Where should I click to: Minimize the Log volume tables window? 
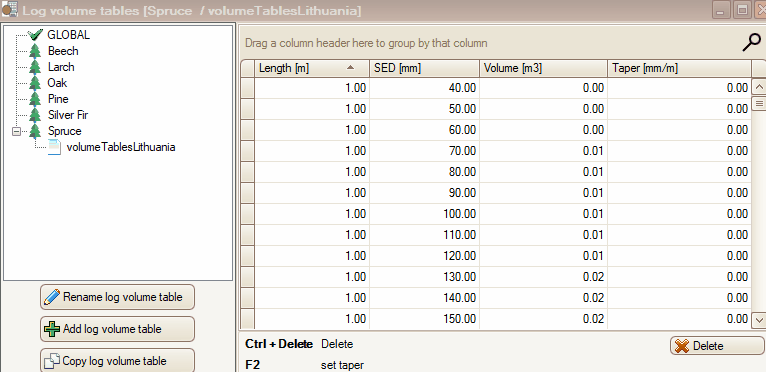[721, 10]
